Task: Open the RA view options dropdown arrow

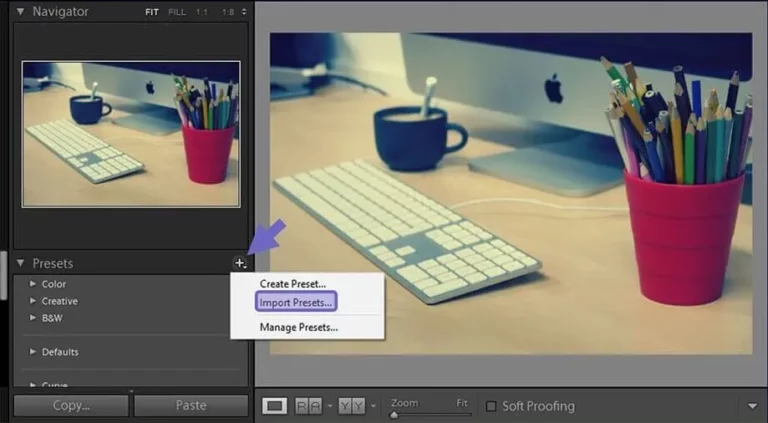Action: (x=330, y=406)
